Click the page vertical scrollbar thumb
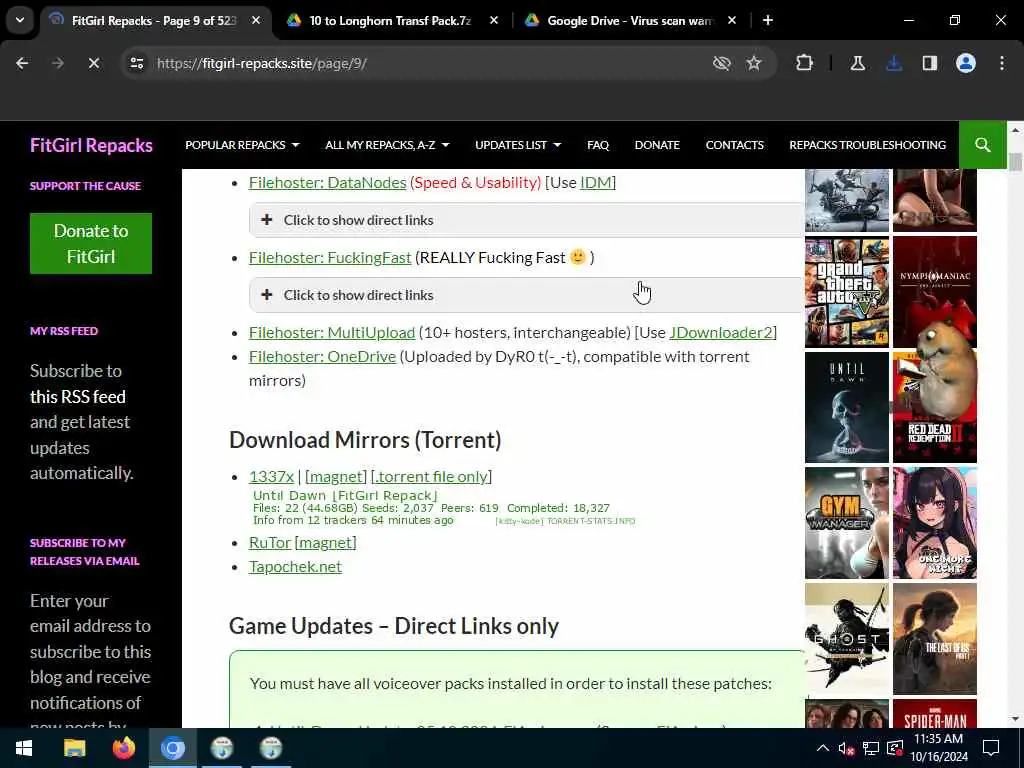Viewport: 1024px width, 768px height. pyautogui.click(x=1015, y=161)
